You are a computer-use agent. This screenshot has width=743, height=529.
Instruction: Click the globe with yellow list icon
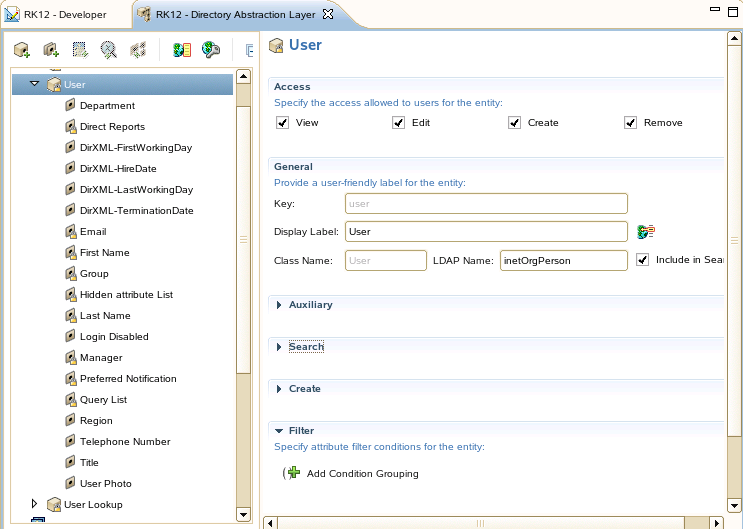pos(182,50)
